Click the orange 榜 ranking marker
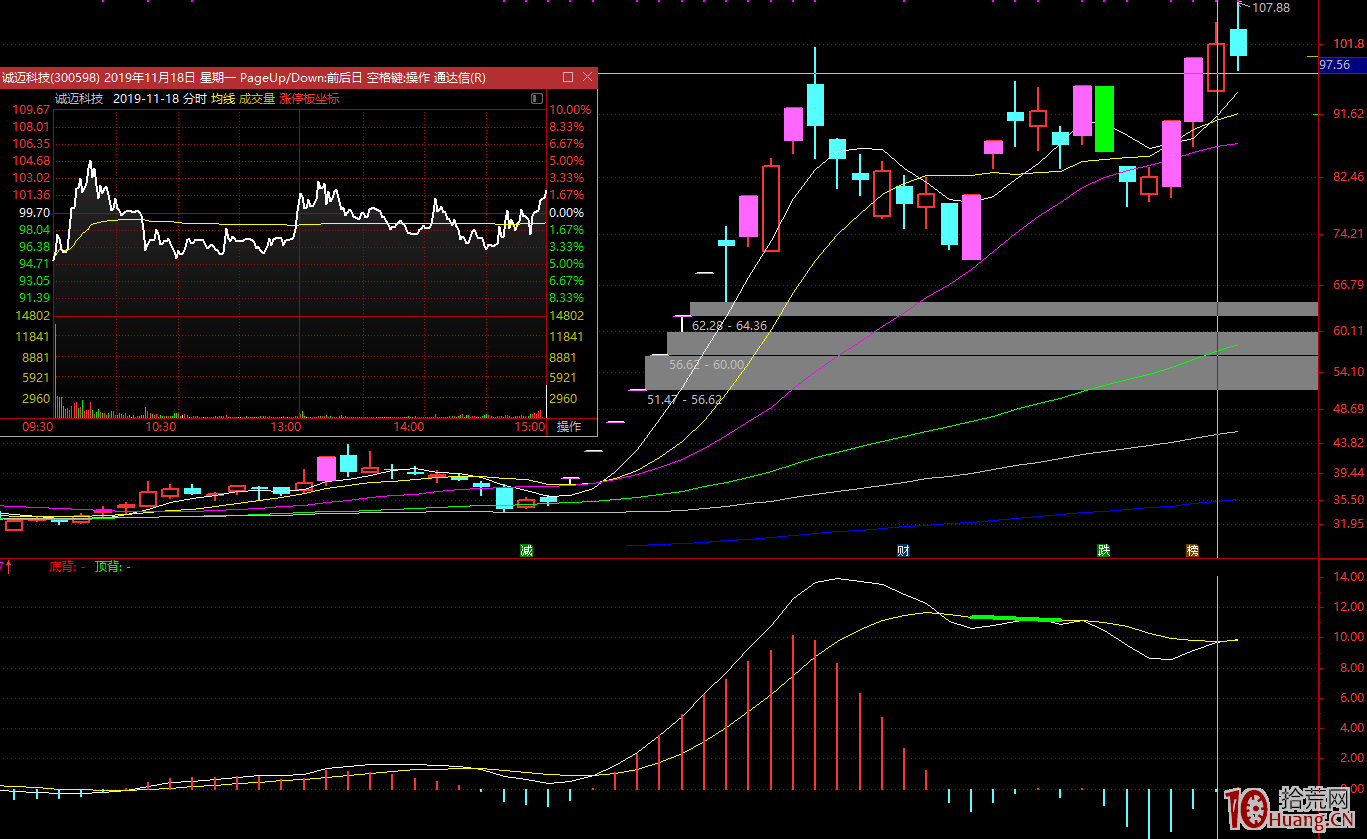This screenshot has height=839, width=1367. click(1192, 551)
